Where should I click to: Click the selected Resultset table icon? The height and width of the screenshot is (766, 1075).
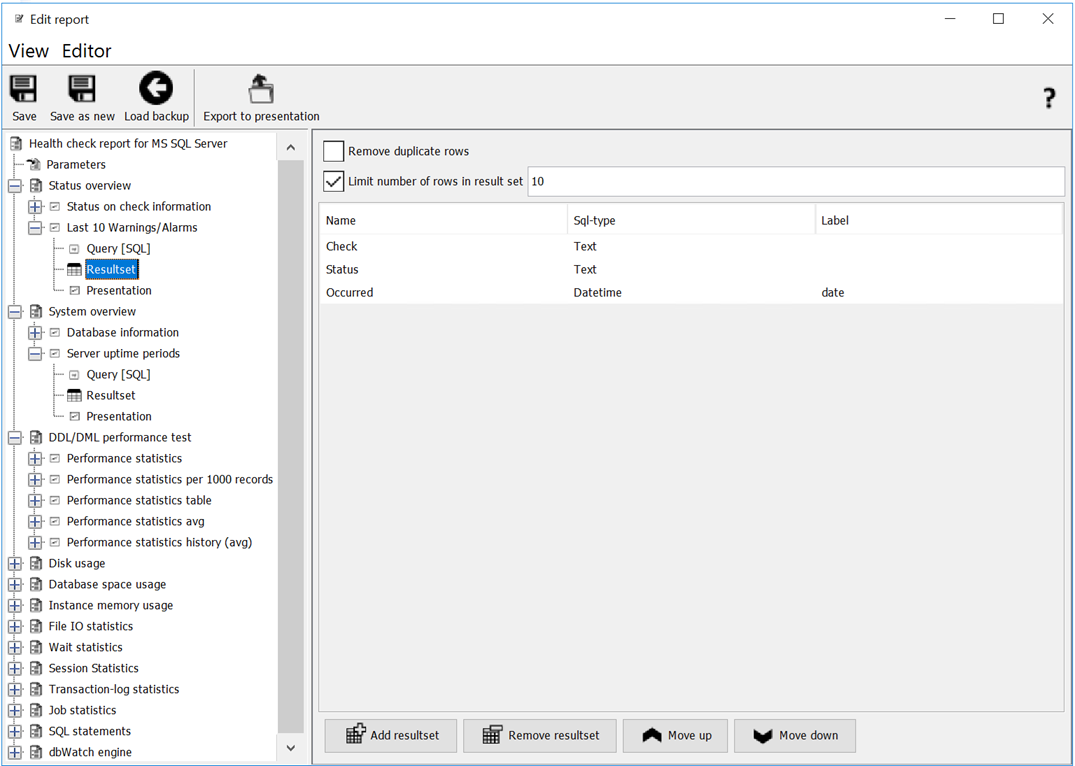coord(74,270)
